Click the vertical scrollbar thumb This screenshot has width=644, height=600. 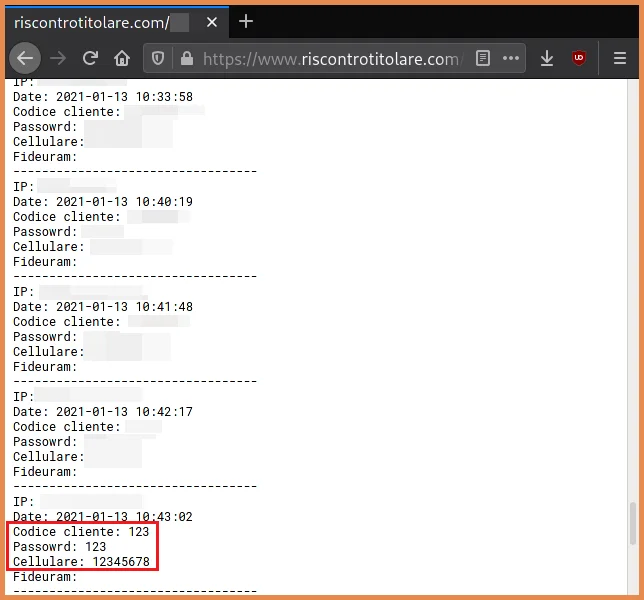coord(633,523)
